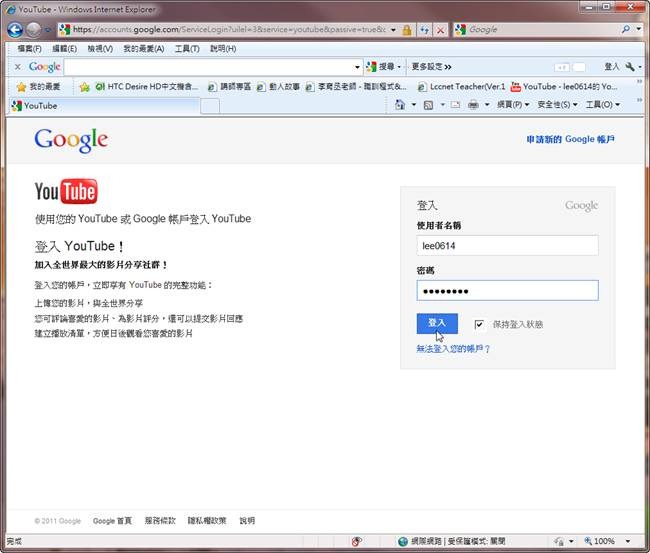Click the 100% zoom level button
This screenshot has width=650, height=553.
(x=599, y=541)
